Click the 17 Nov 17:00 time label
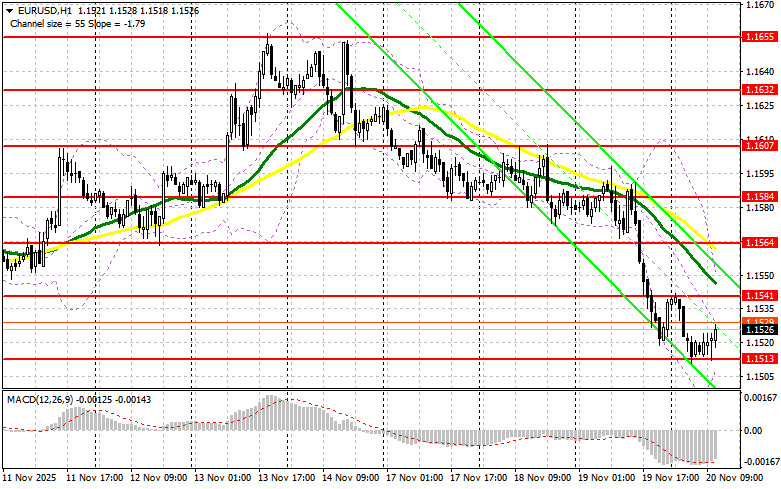Screen dimensions: 781x489 click(479, 478)
